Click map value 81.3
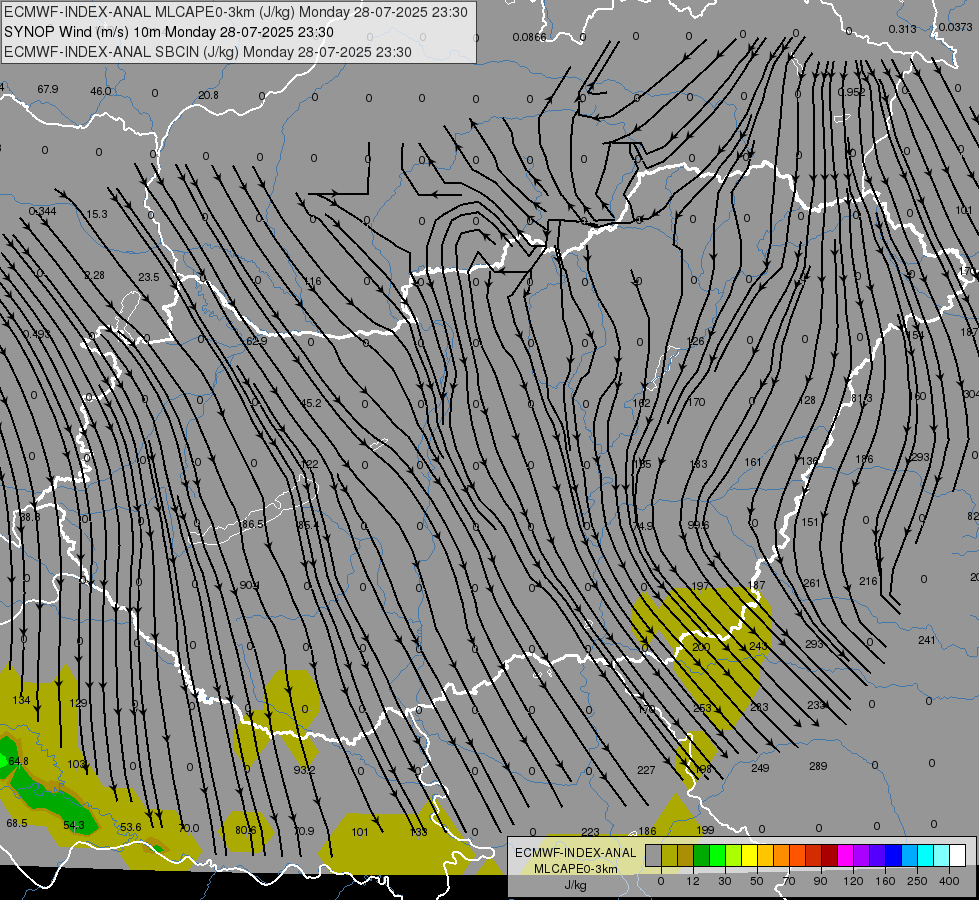This screenshot has height=900, width=979. 862,398
